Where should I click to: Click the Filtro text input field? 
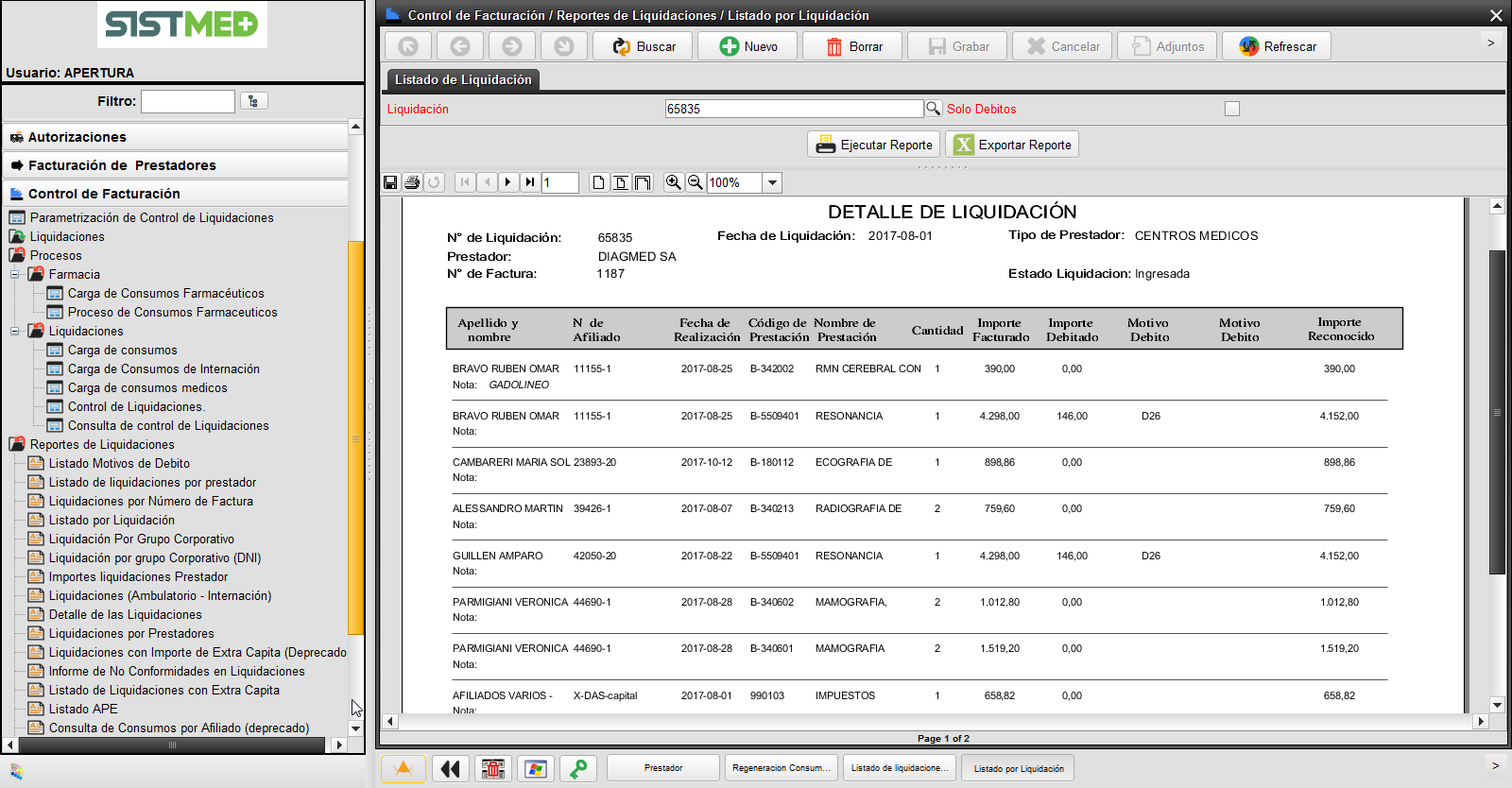point(188,101)
